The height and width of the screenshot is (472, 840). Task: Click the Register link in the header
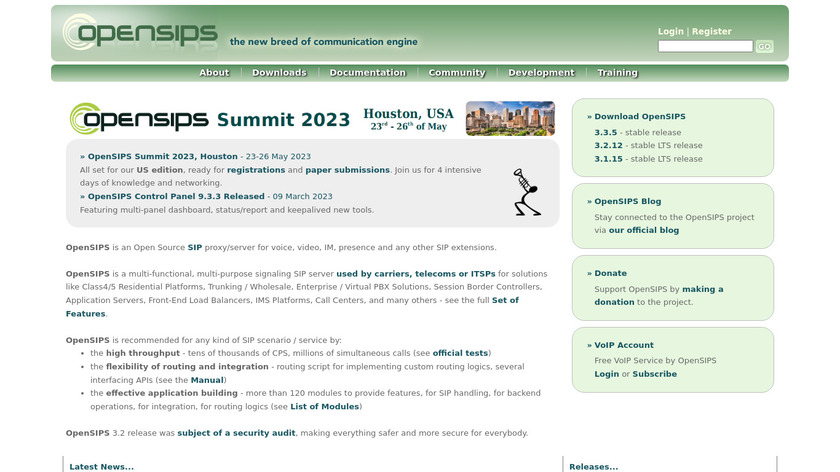[x=711, y=31]
